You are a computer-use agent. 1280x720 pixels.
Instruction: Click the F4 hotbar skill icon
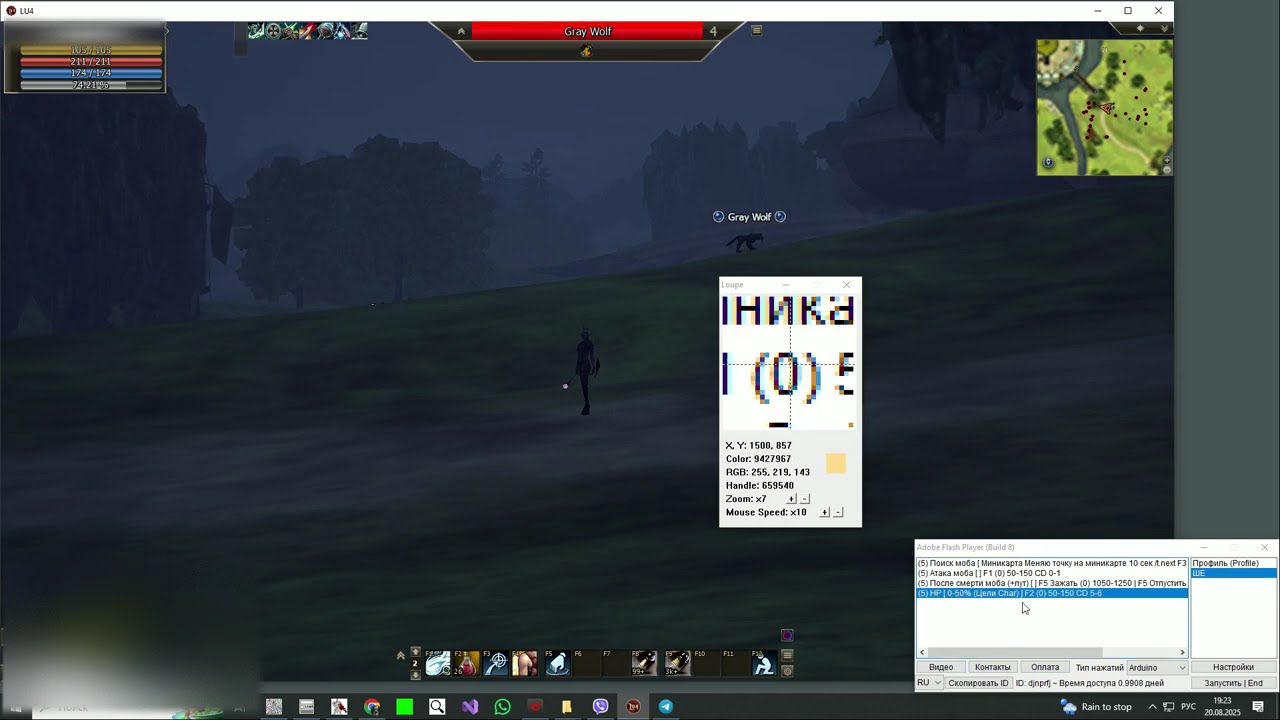[525, 663]
